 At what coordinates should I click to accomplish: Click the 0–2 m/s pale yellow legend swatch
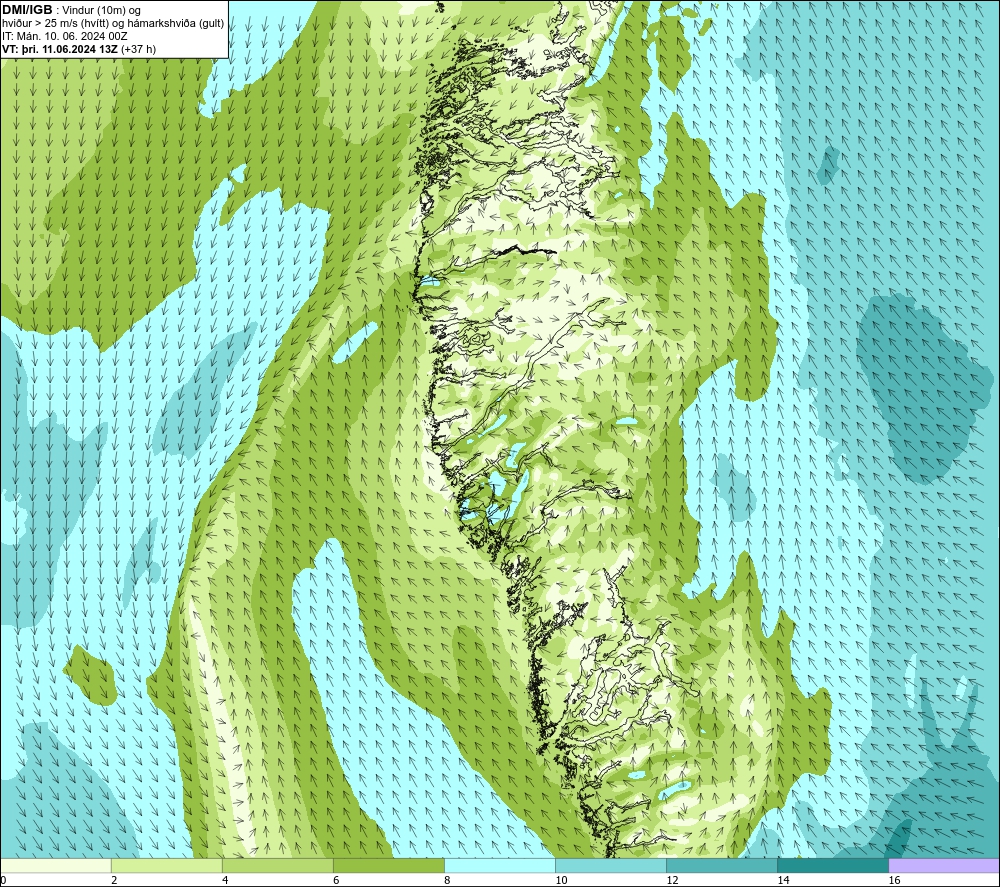[55, 865]
